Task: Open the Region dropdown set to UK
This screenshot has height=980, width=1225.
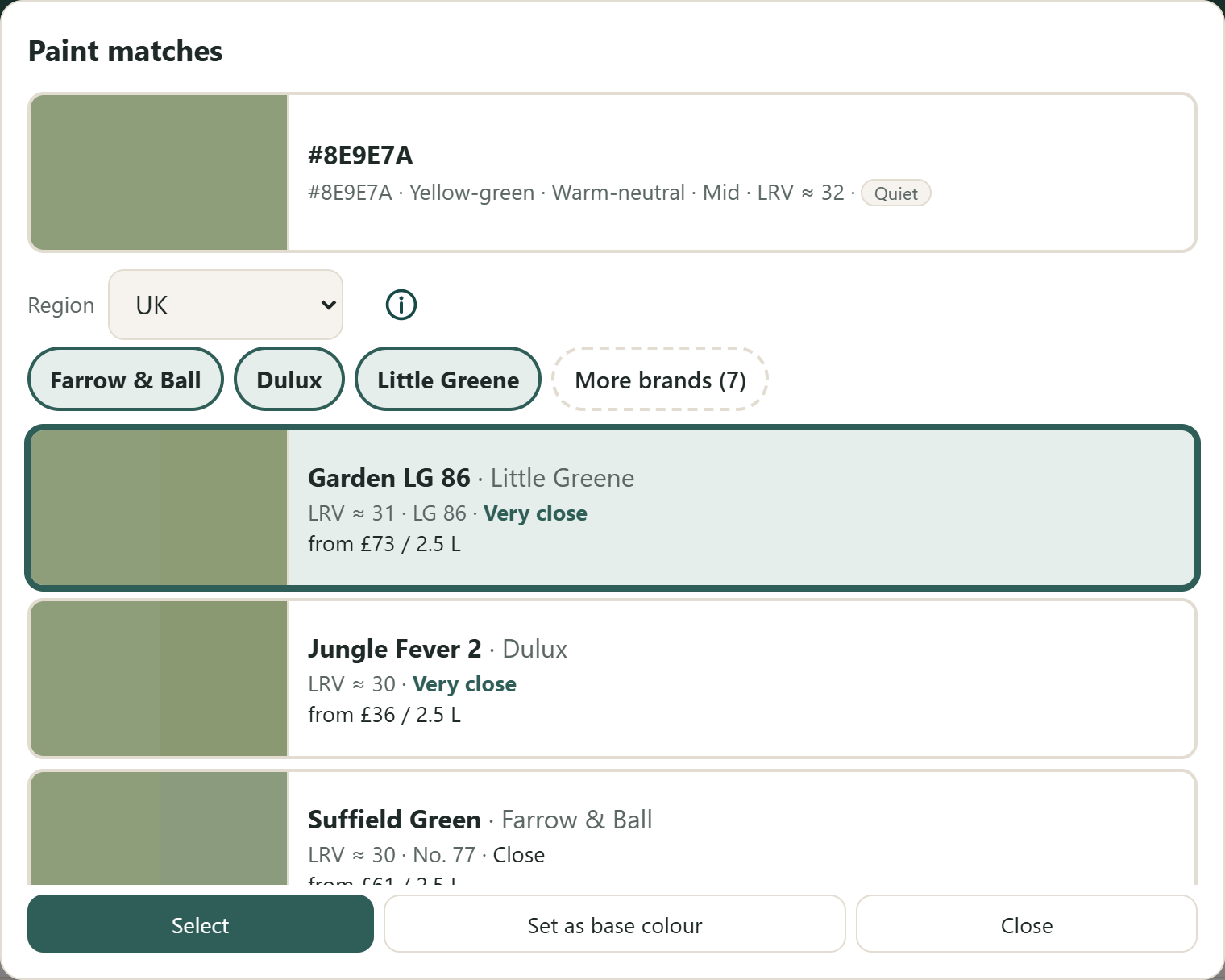Action: point(226,305)
